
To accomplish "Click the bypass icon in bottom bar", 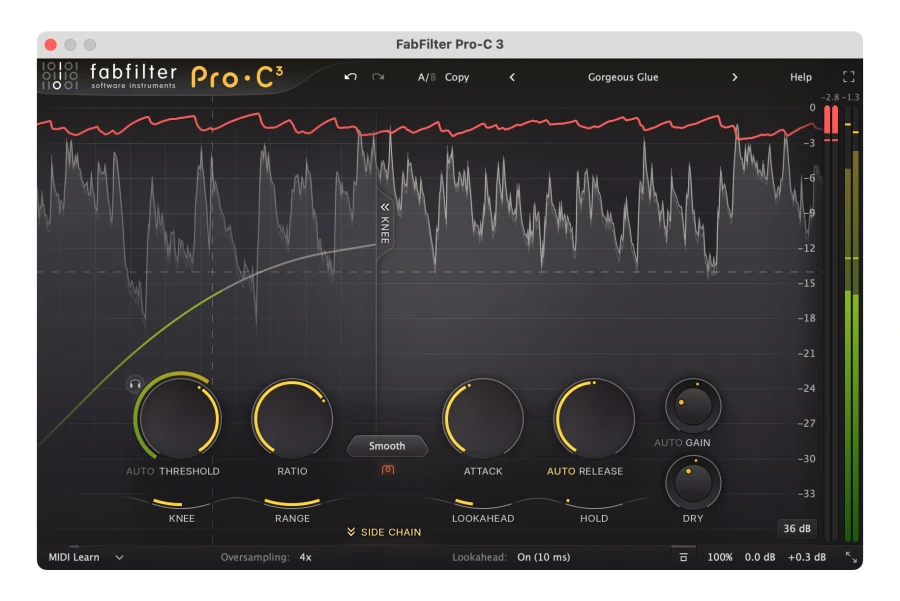I will 683,557.
